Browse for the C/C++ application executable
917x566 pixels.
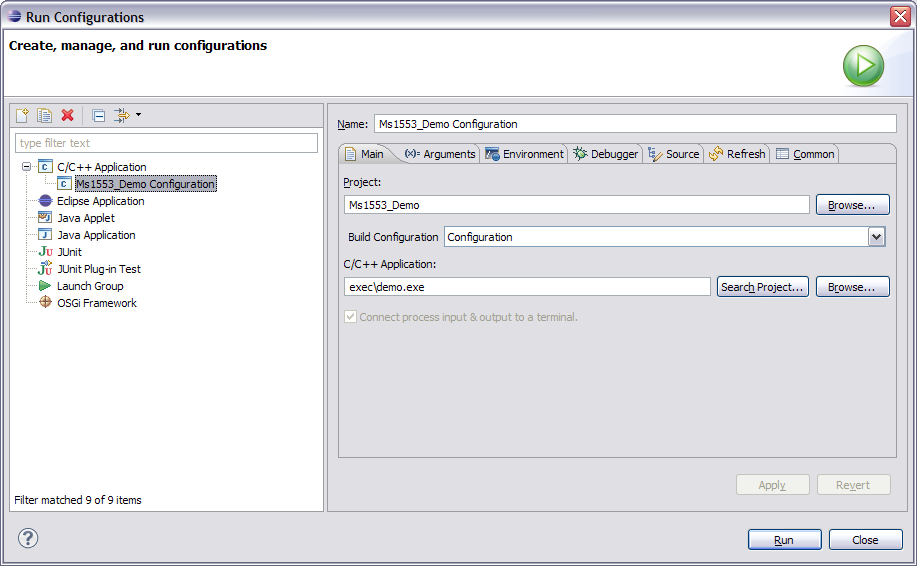tap(853, 287)
